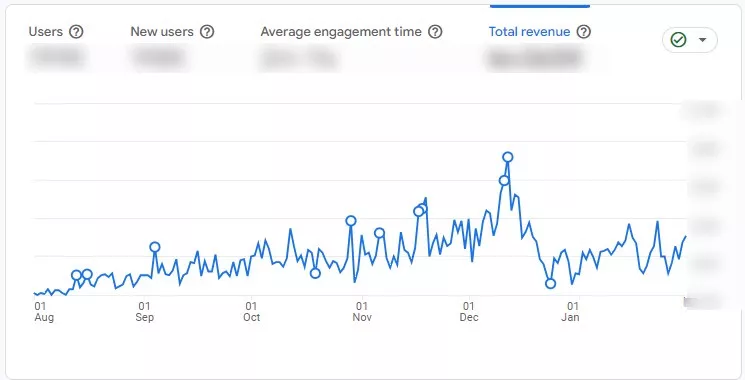Click the '01 Jan' axis label
Screen dimensions: 745x380
coord(570,312)
